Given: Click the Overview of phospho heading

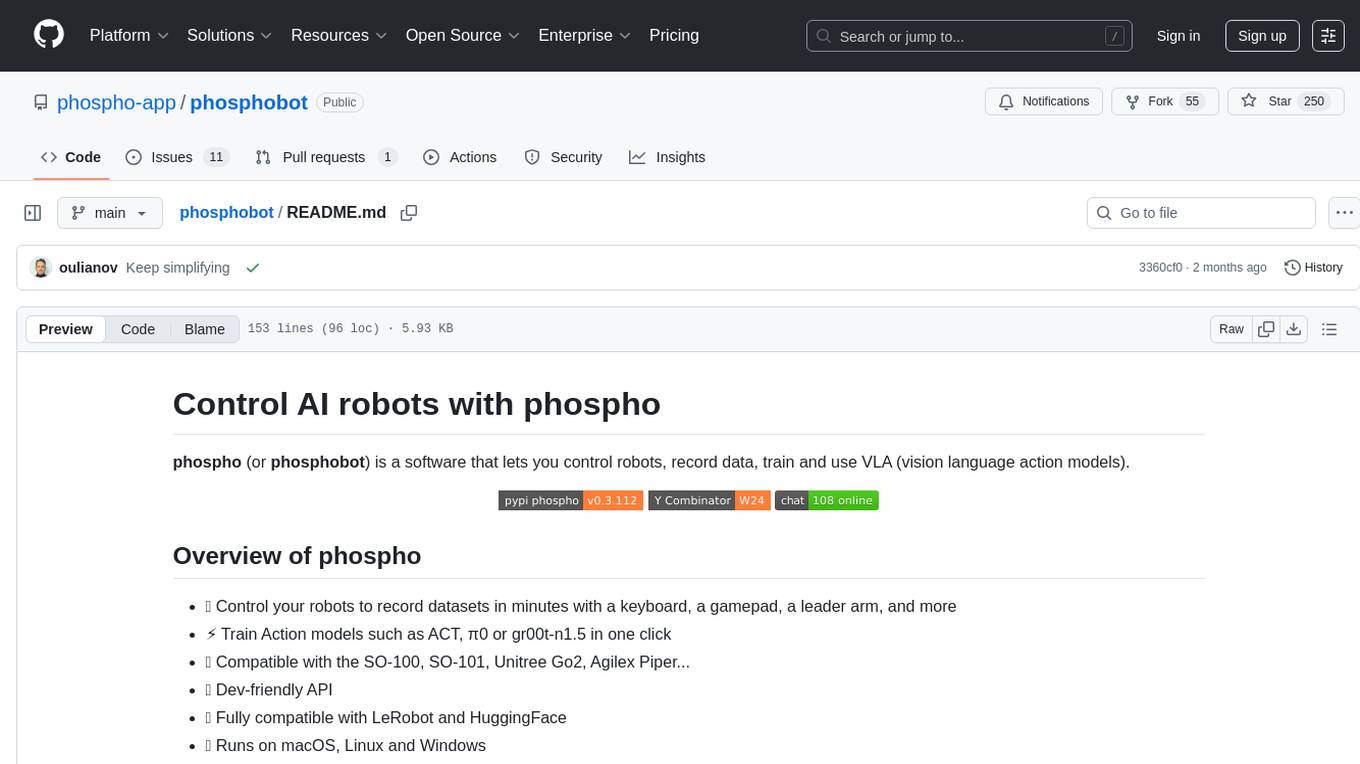Looking at the screenshot, I should coord(297,555).
